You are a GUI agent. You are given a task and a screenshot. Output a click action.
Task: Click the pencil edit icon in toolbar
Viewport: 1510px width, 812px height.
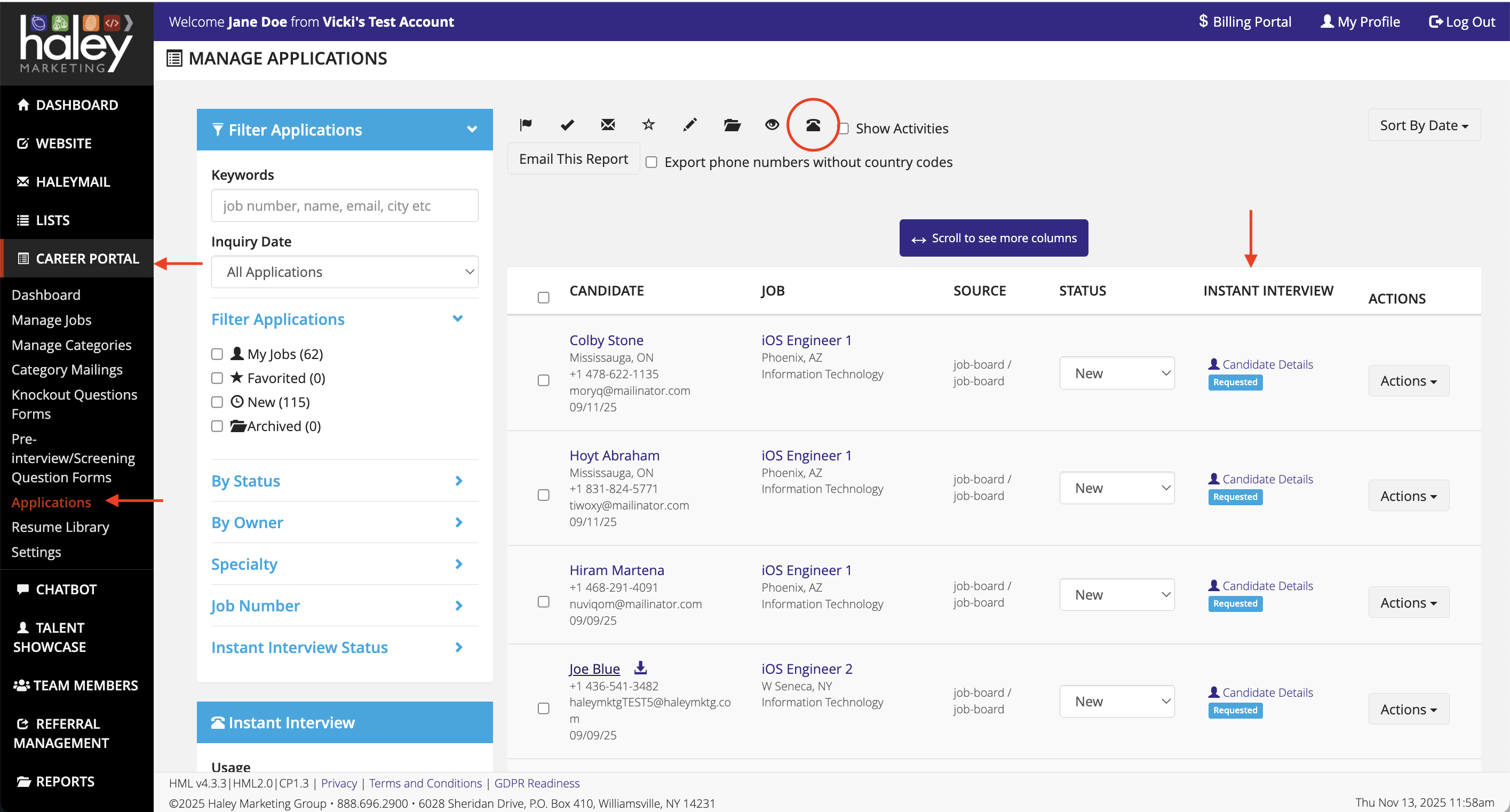coord(690,124)
